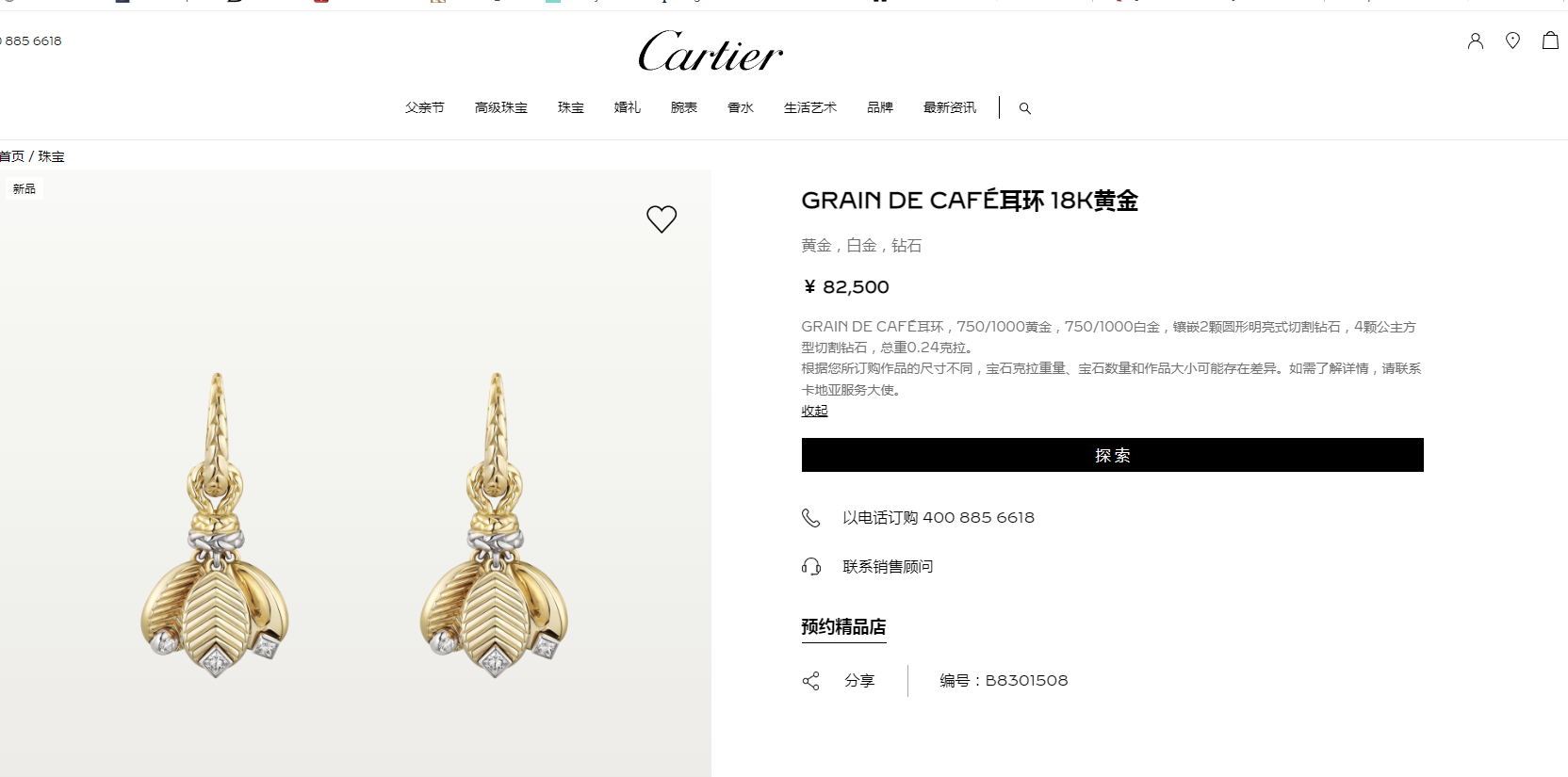The height and width of the screenshot is (777, 1568).
Task: Open the 父亲节 menu item
Action: (x=425, y=107)
